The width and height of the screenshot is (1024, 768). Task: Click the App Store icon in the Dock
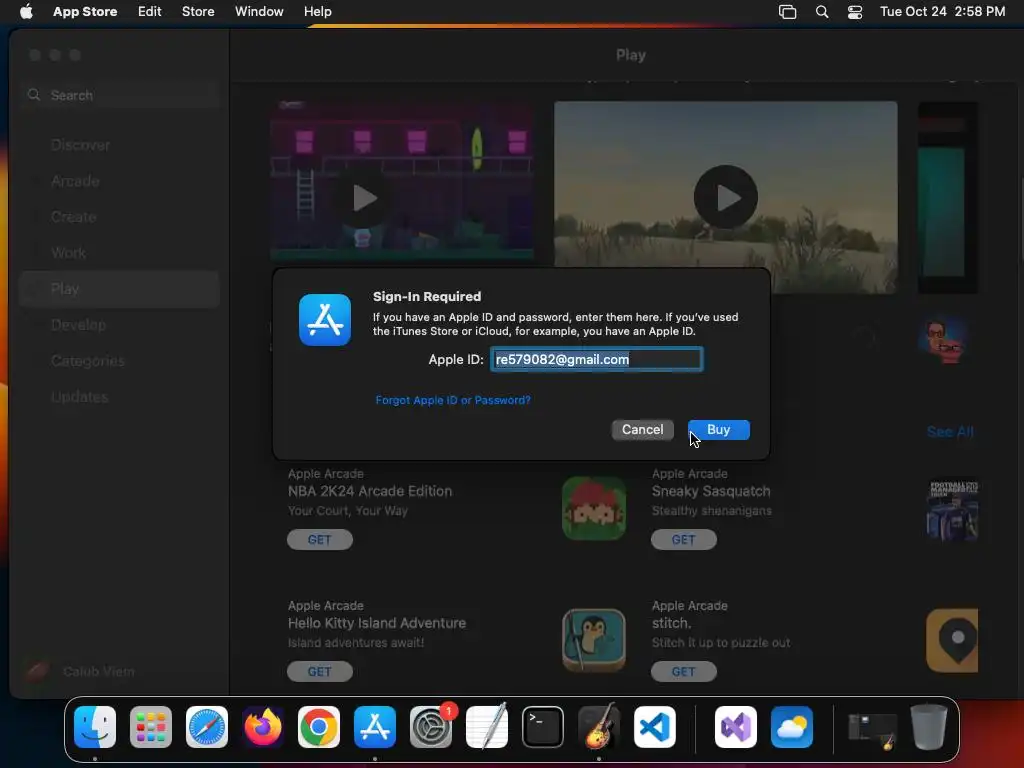[375, 727]
